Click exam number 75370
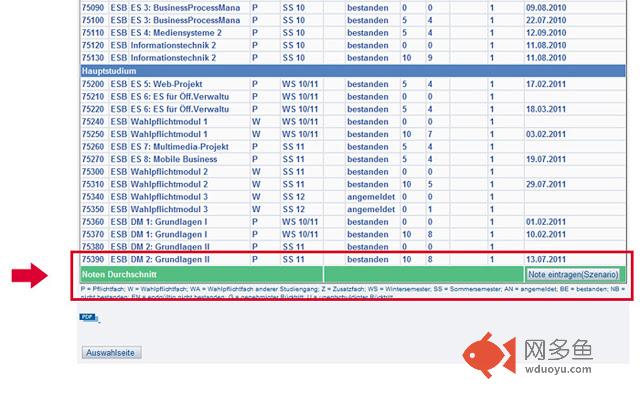This screenshot has height=400, width=640. tap(93, 234)
